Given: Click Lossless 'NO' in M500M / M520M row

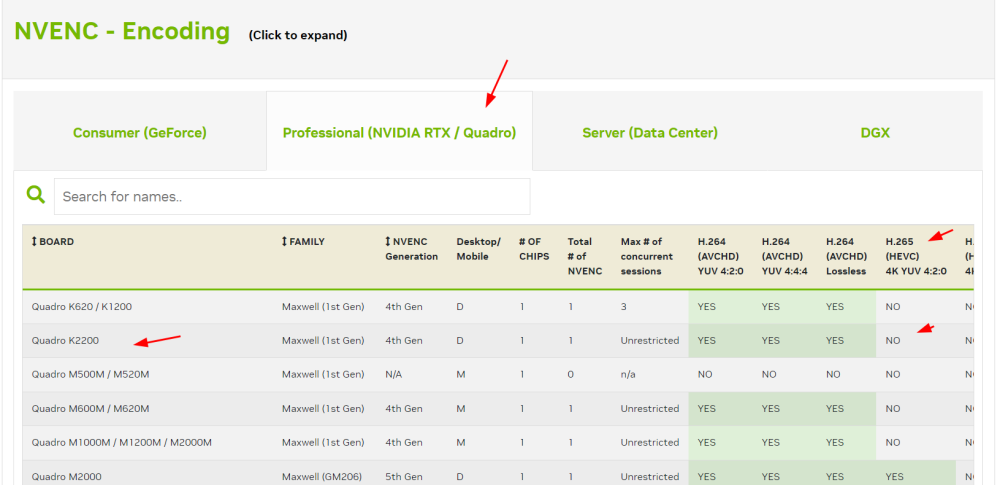Looking at the screenshot, I should (834, 375).
